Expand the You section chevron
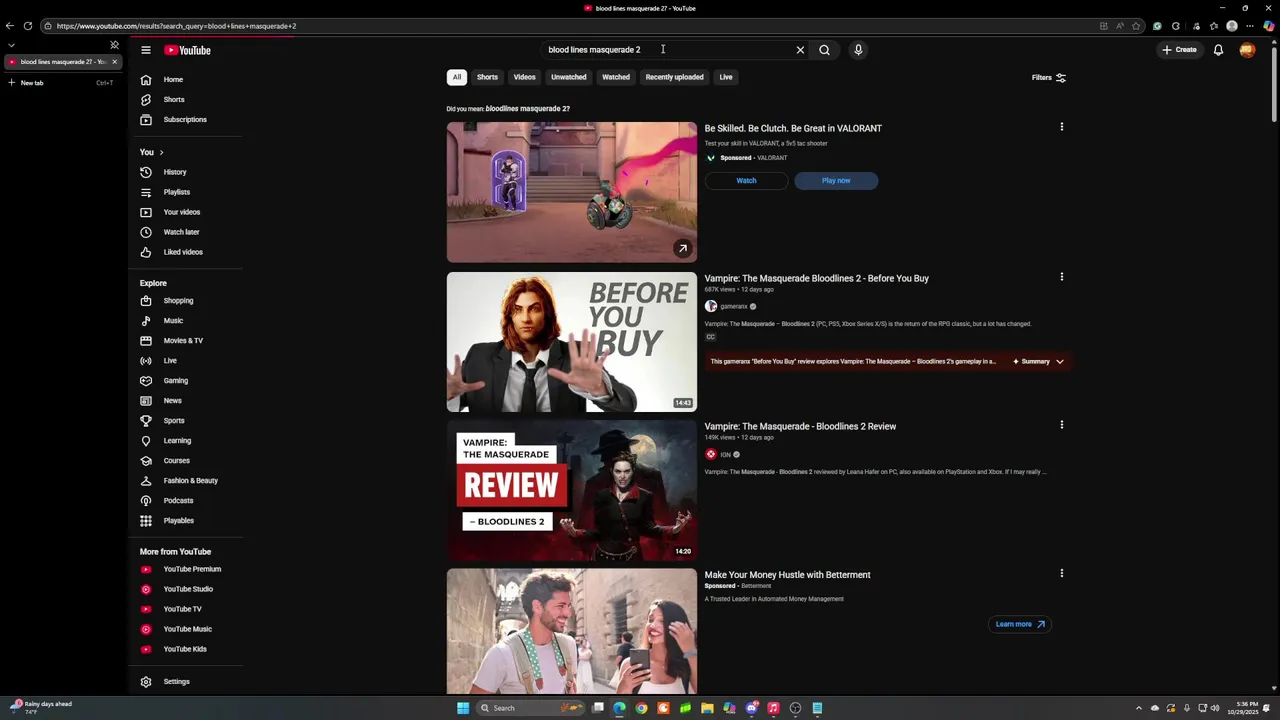Viewport: 1280px width, 720px height. [161, 152]
